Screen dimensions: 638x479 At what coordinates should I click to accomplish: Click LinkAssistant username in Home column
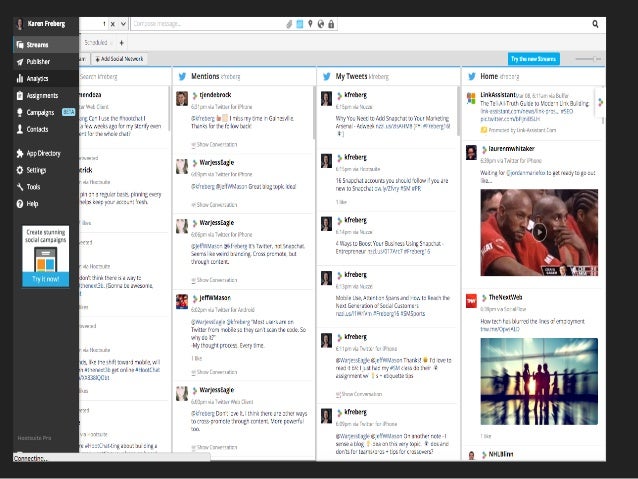tap(498, 95)
